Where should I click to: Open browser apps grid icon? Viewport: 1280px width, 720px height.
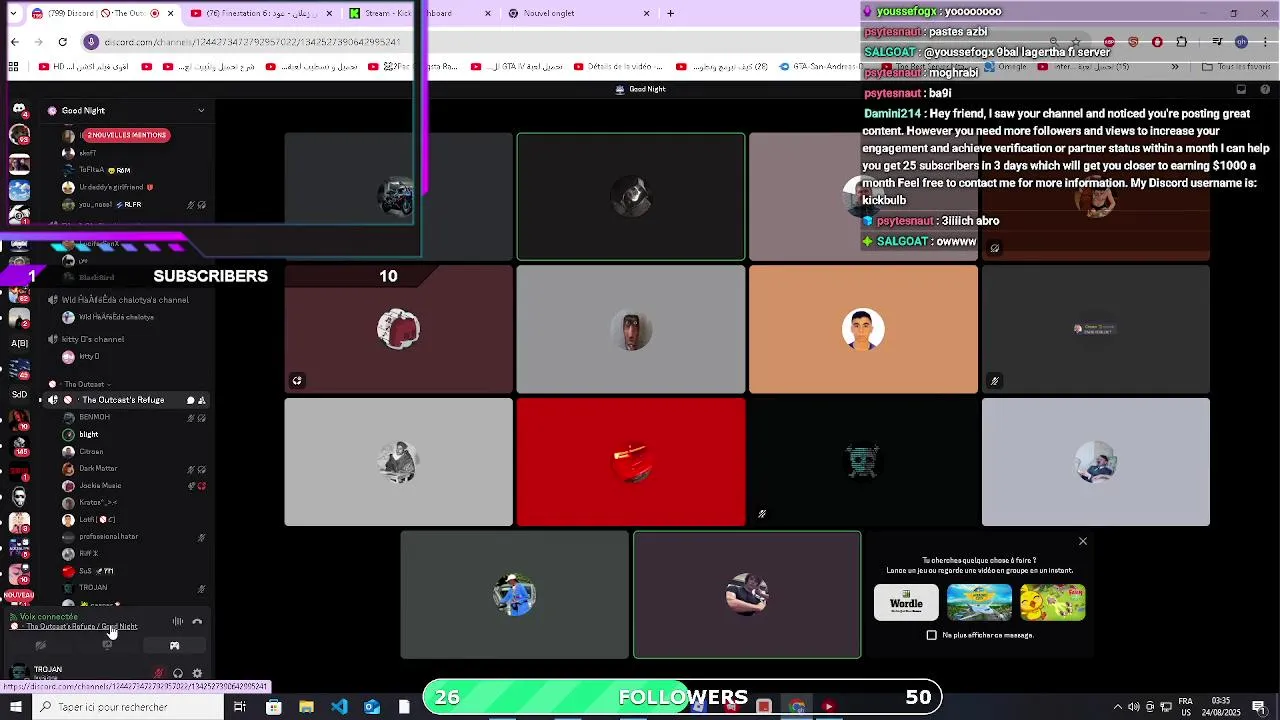click(x=13, y=66)
